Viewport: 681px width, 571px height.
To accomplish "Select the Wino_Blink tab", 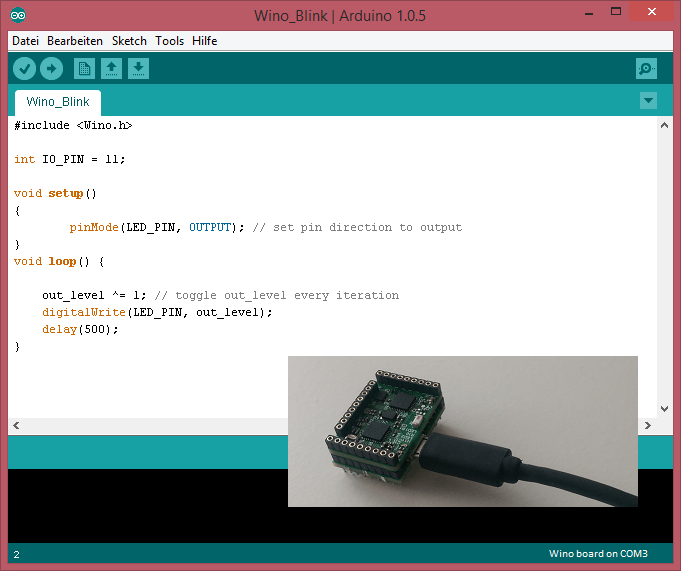I will coord(58,102).
